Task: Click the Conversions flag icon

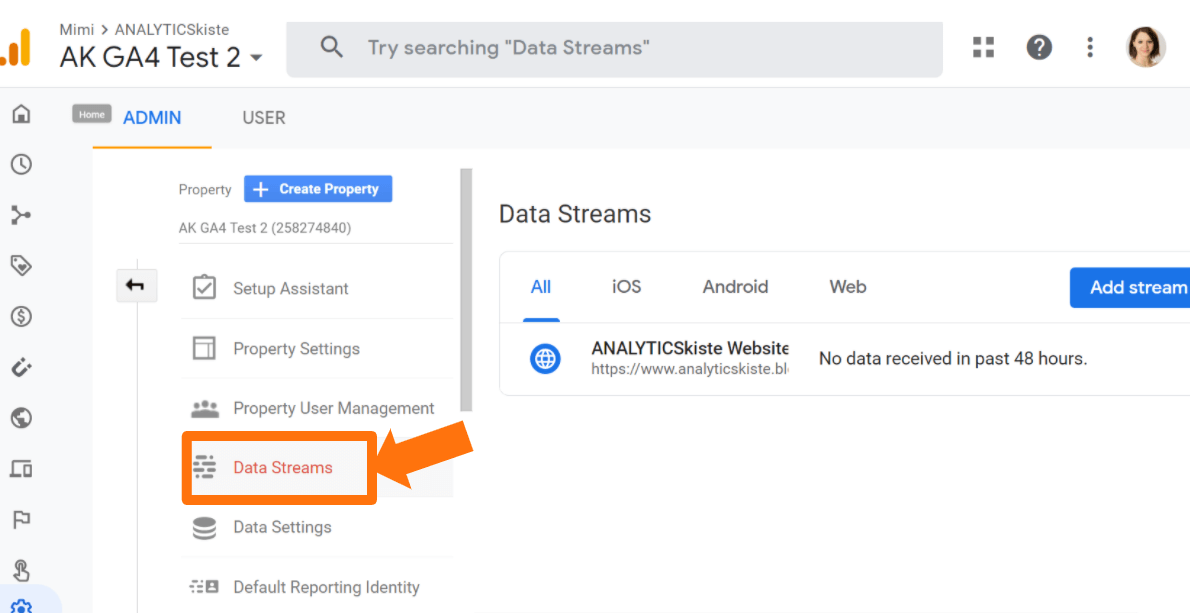Action: click(x=21, y=519)
